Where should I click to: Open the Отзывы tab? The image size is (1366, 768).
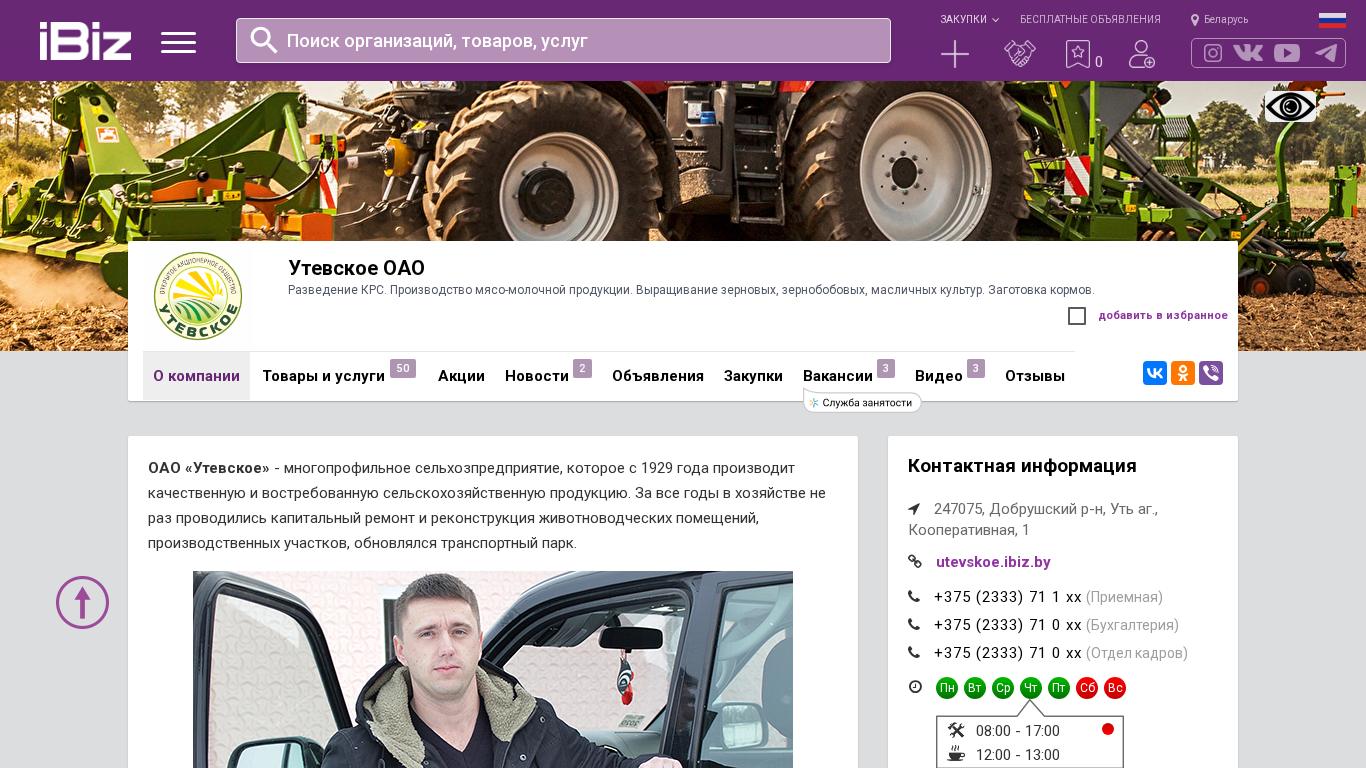pos(1035,376)
